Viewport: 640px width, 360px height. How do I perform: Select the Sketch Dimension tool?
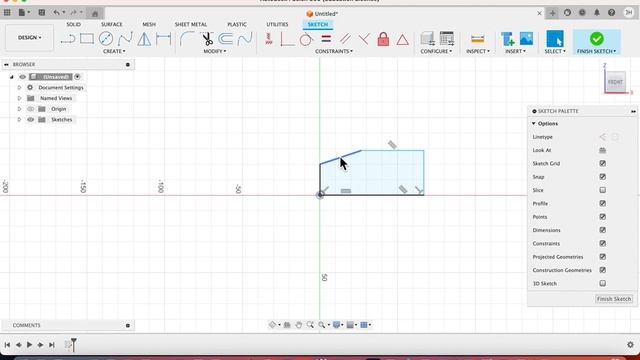tap(163, 39)
